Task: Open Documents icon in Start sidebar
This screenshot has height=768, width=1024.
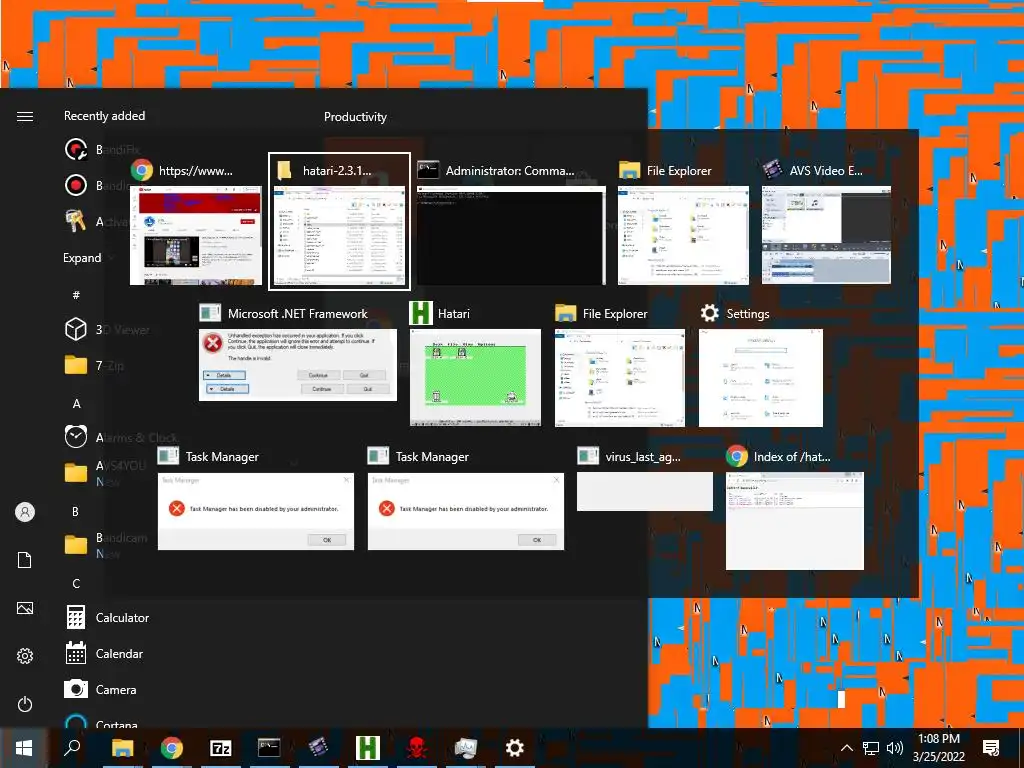Action: point(25,560)
